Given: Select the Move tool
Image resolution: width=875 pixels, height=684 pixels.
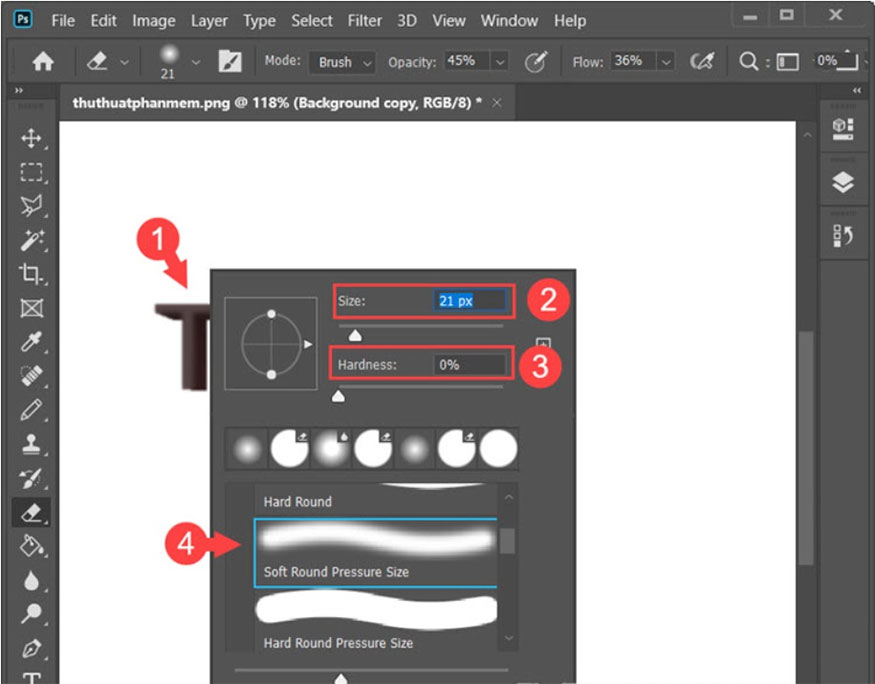Looking at the screenshot, I should click(33, 140).
